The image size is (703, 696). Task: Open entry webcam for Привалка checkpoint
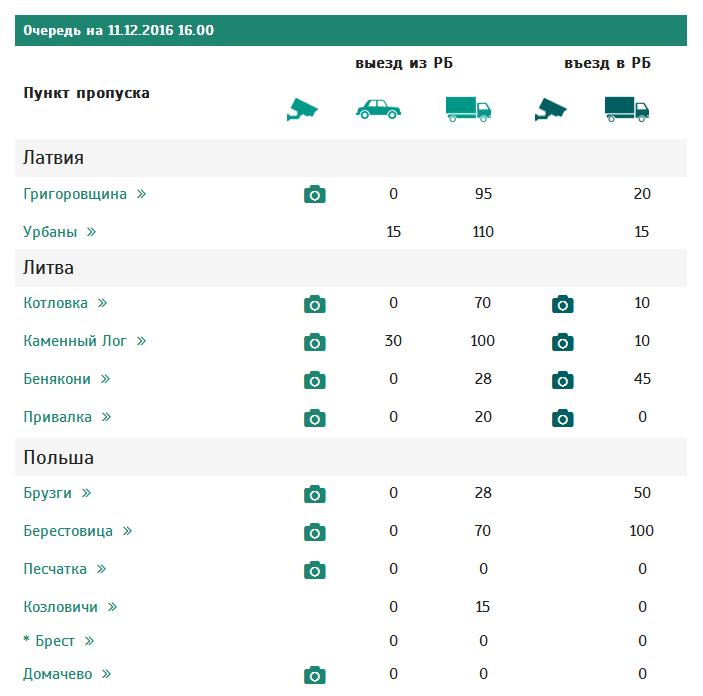pyautogui.click(x=563, y=418)
